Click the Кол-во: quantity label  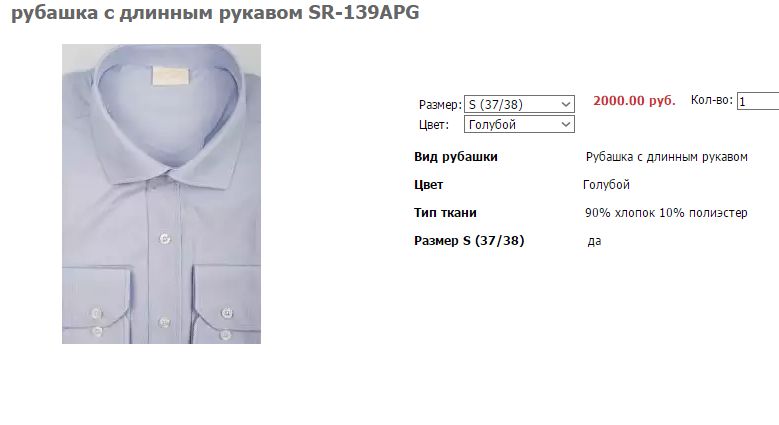pos(711,100)
